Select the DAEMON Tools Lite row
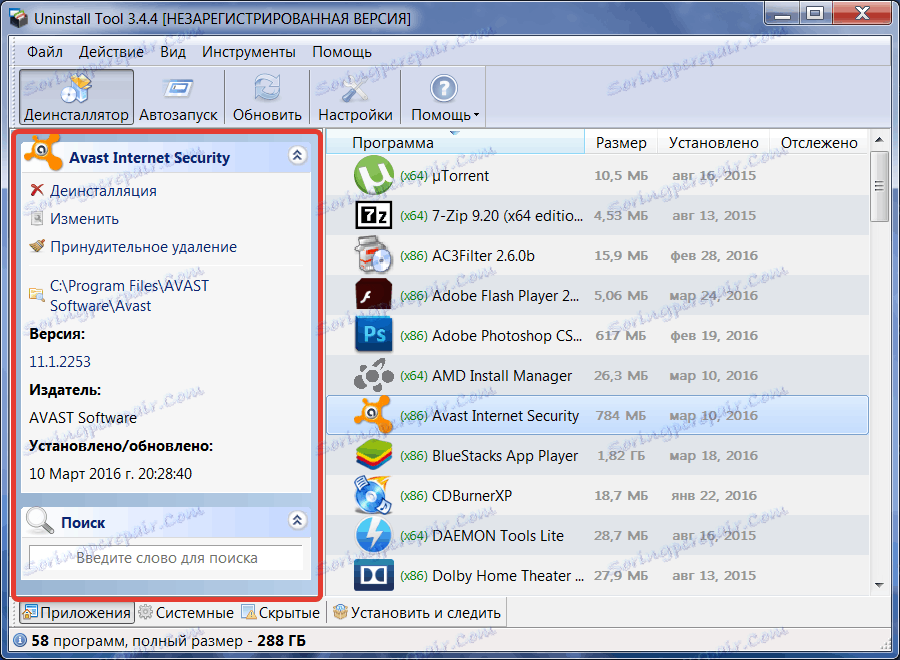The image size is (900, 660). pyautogui.click(x=597, y=535)
